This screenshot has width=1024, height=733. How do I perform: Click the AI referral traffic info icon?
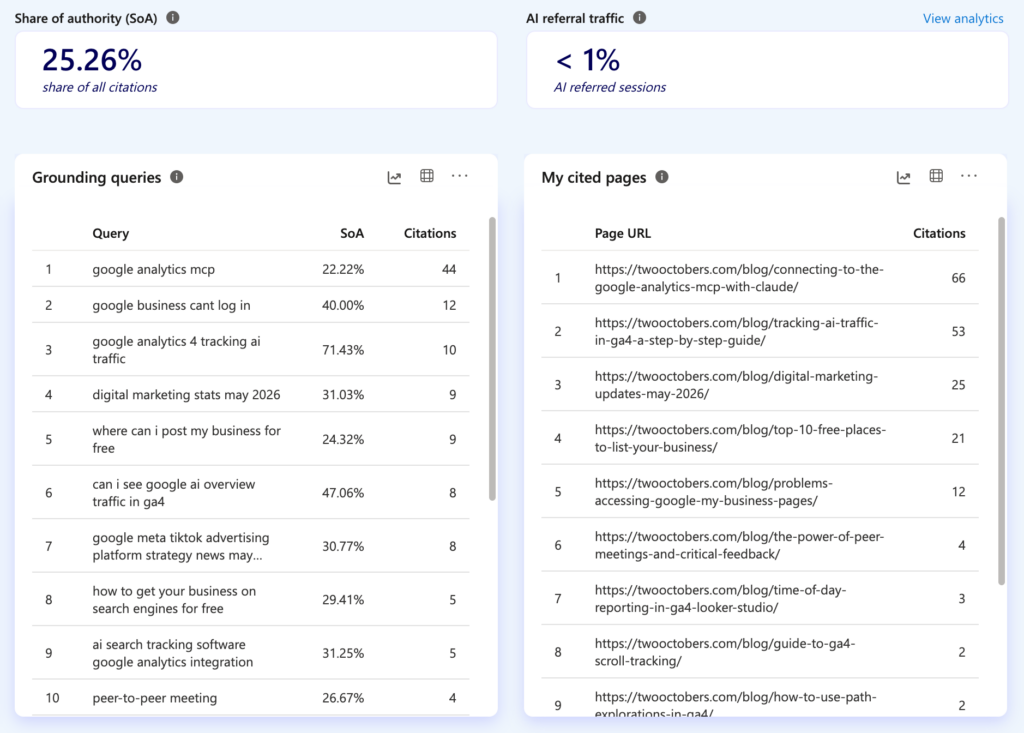[x=639, y=18]
